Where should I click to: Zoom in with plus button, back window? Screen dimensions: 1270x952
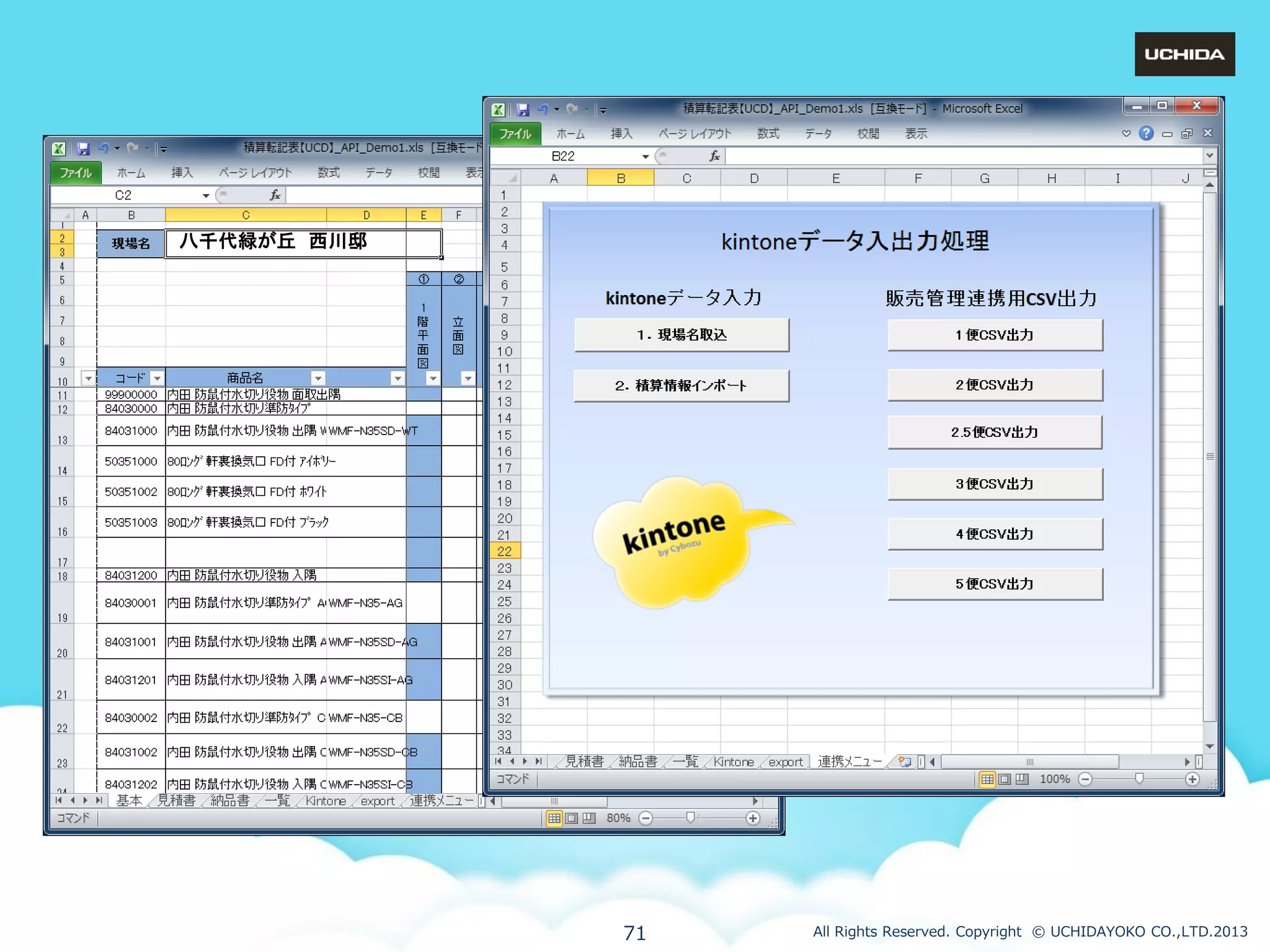click(x=753, y=818)
